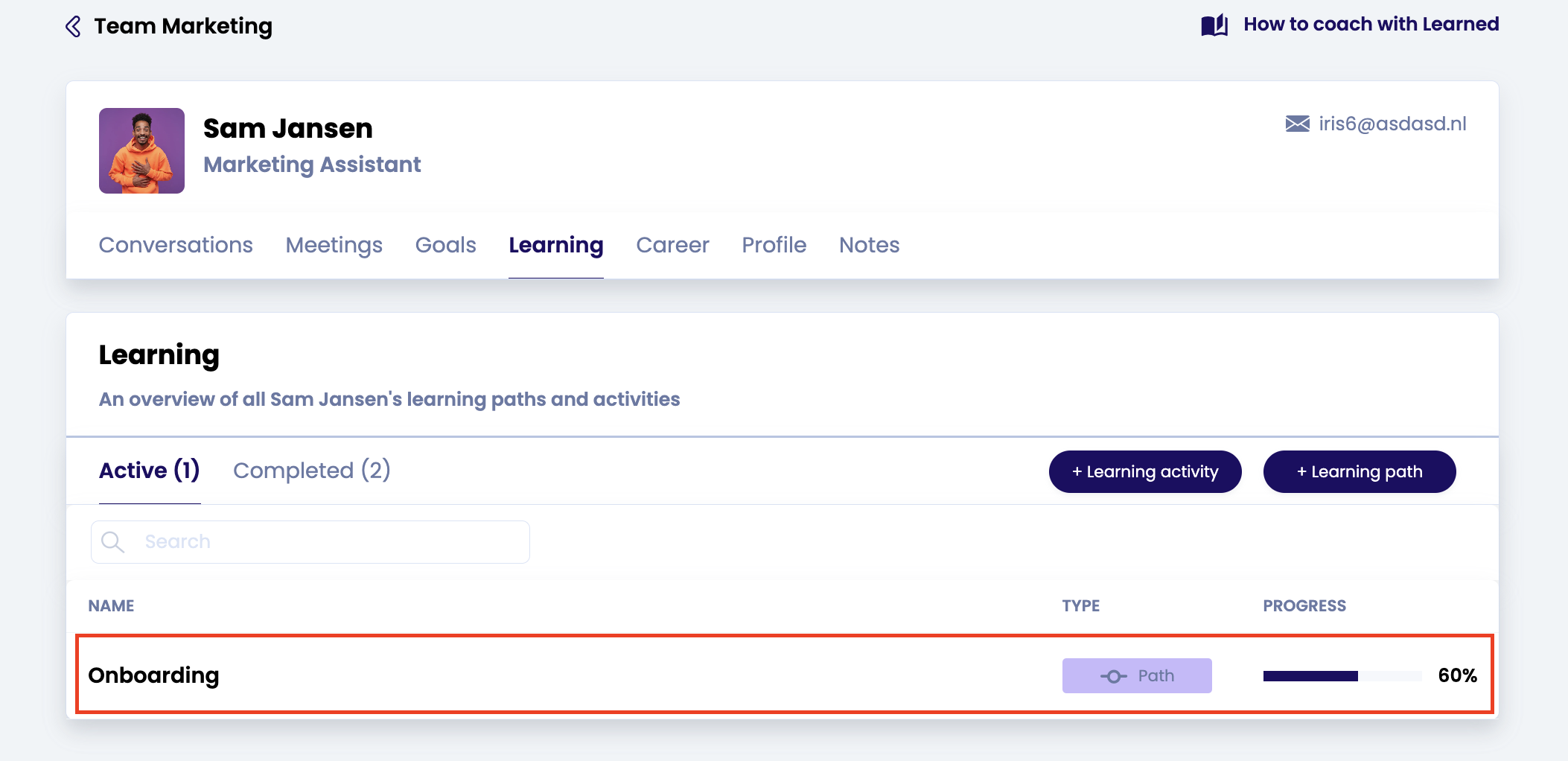Select the Active (1) tab
This screenshot has height=761, width=1568.
150,471
